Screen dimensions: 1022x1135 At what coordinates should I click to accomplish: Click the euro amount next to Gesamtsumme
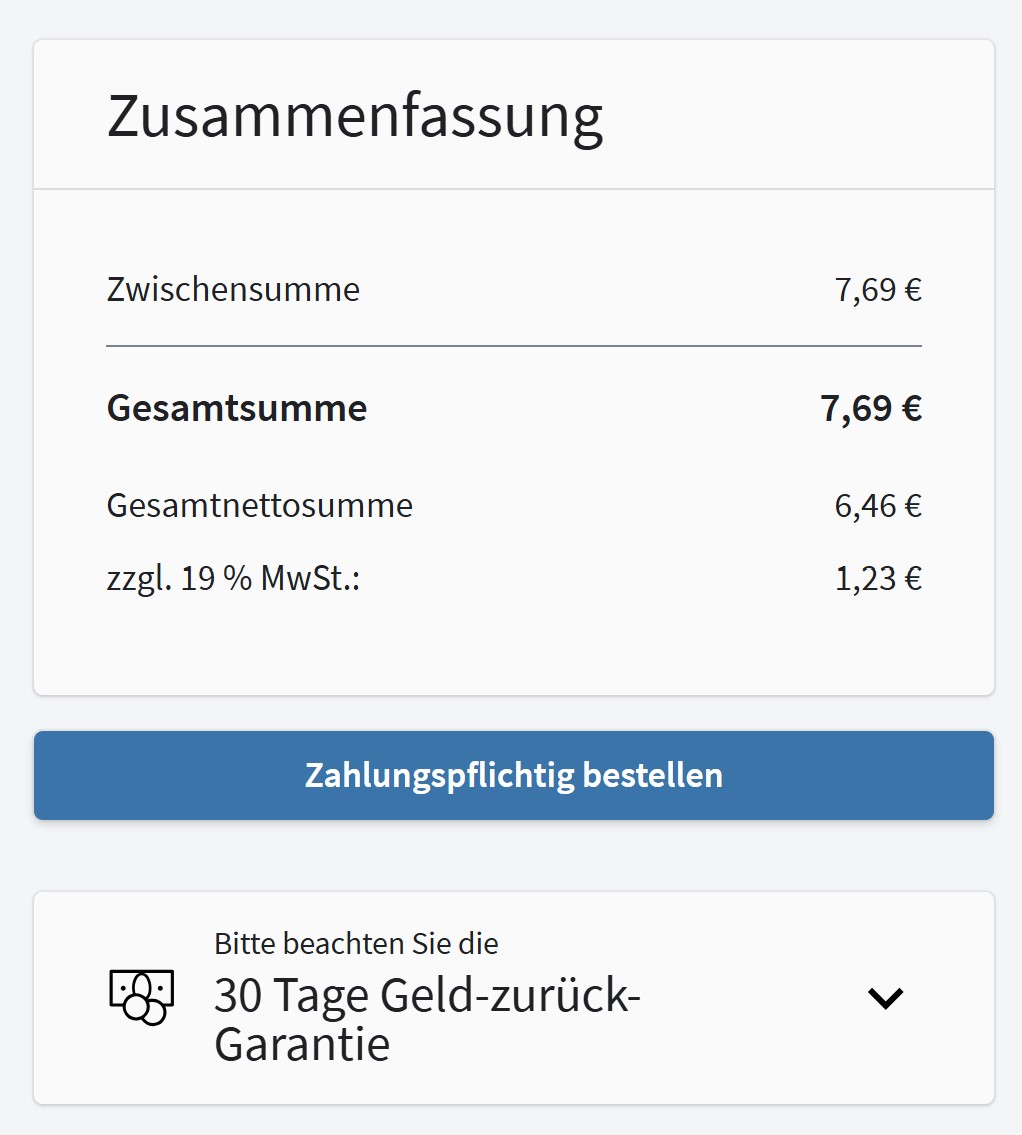870,408
